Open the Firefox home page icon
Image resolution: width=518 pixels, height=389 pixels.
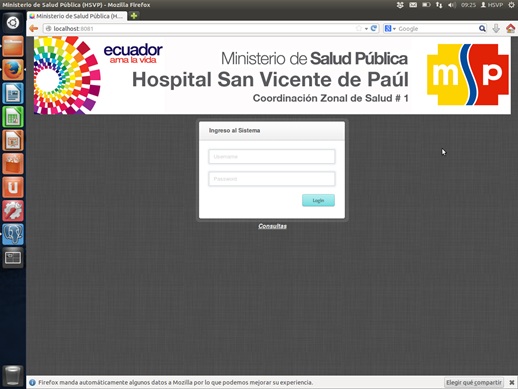pos(510,29)
